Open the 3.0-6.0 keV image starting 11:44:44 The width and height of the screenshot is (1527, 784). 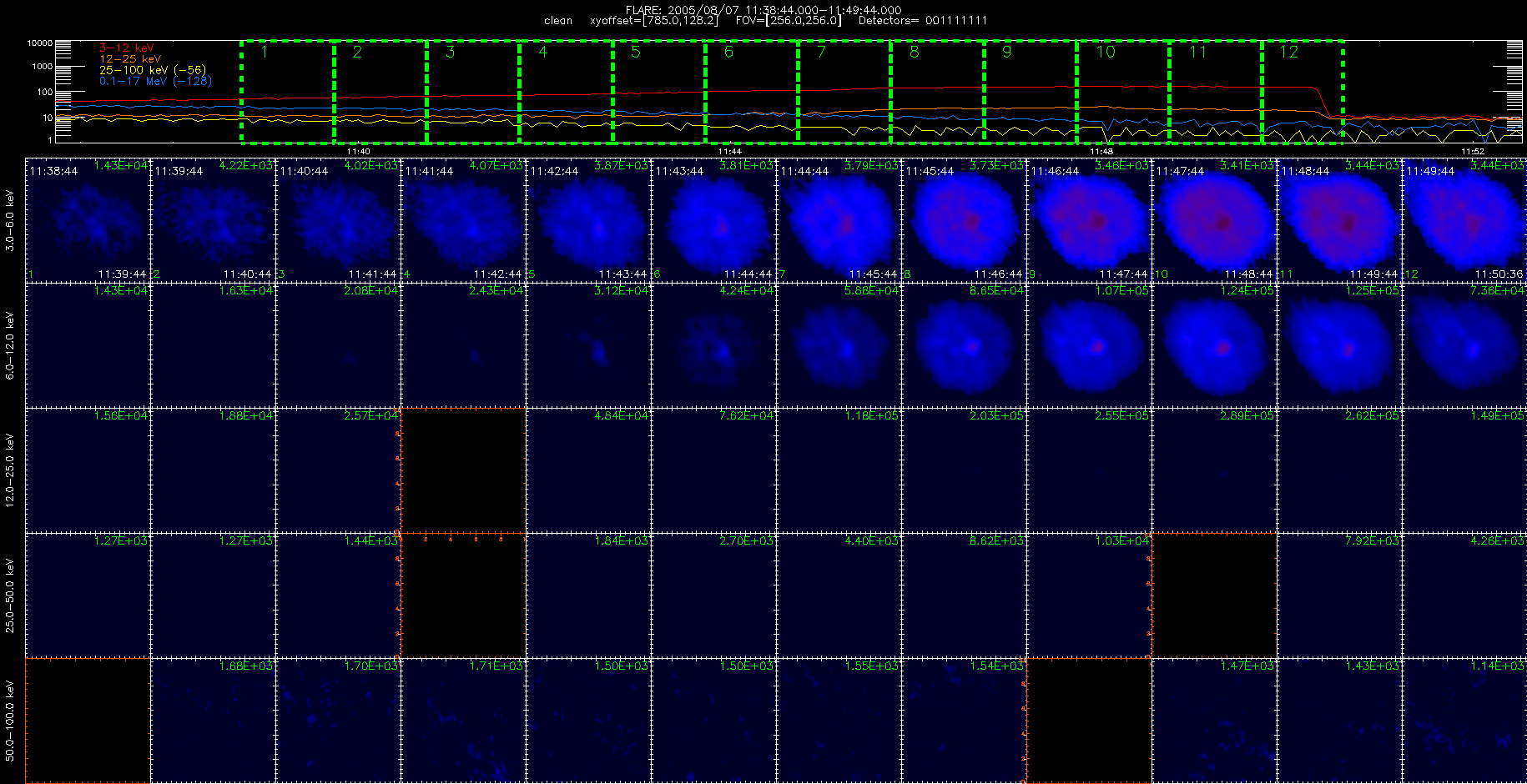pos(839,219)
